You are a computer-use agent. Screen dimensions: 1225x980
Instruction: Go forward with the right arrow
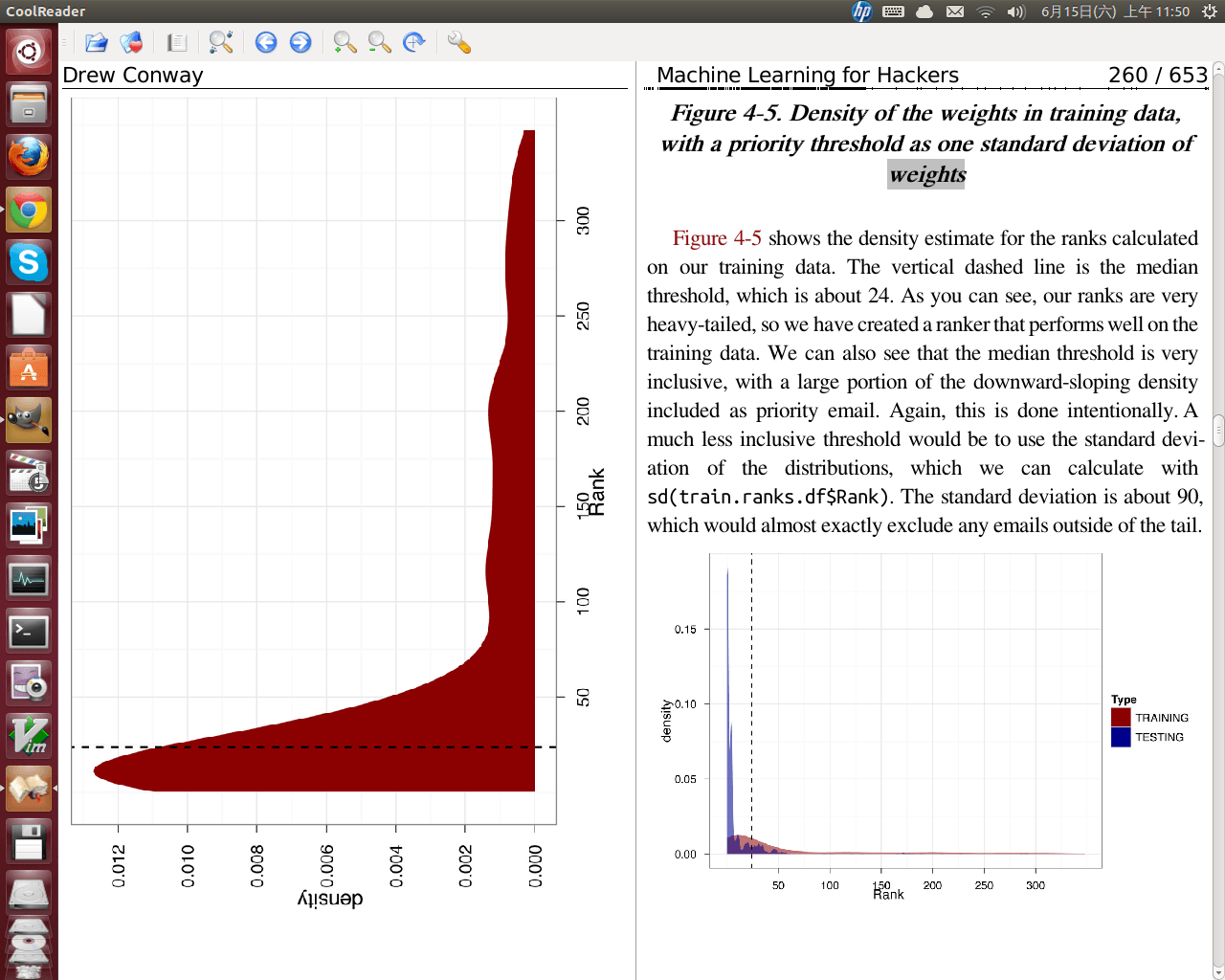301,42
